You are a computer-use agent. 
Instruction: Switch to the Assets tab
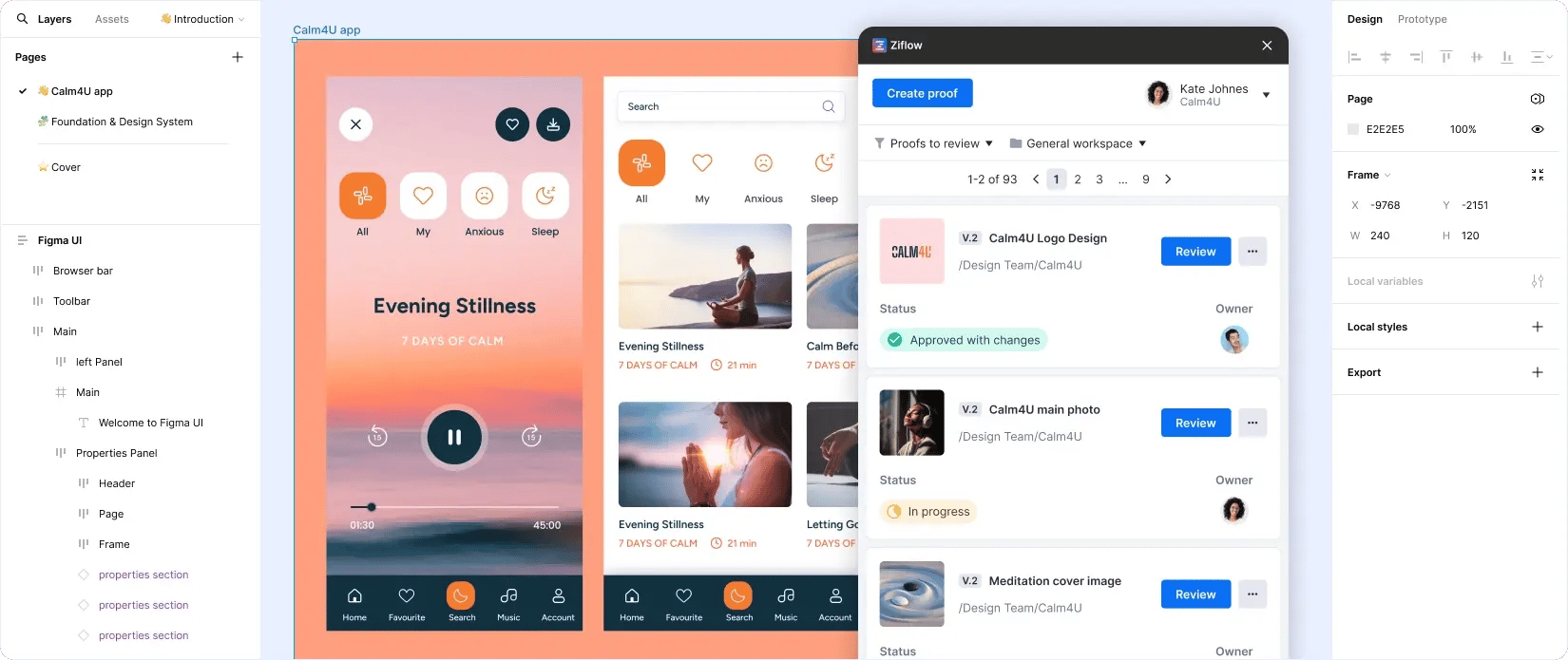tap(111, 19)
